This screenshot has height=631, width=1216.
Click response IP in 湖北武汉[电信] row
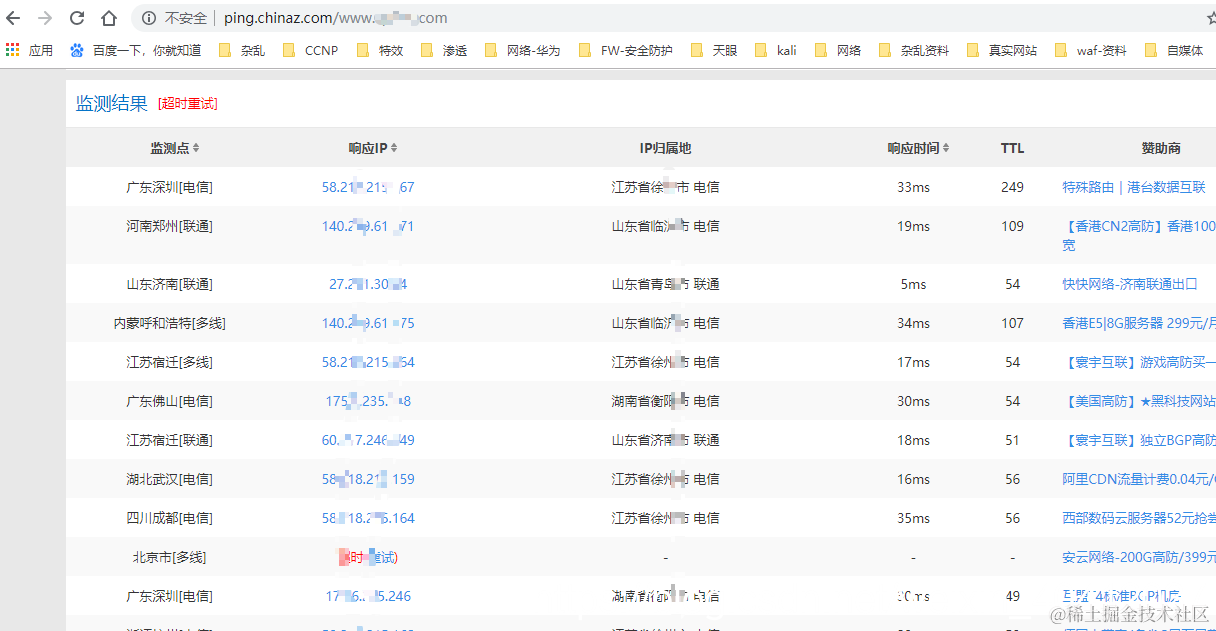tap(368, 479)
